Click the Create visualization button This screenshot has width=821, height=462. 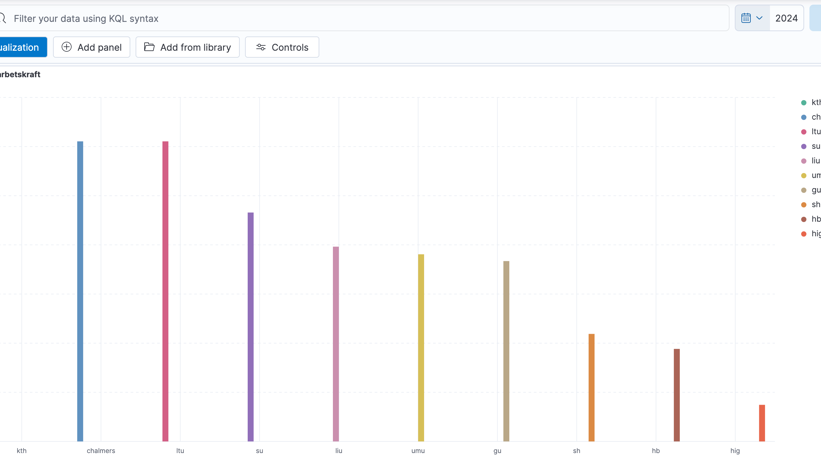click(20, 47)
